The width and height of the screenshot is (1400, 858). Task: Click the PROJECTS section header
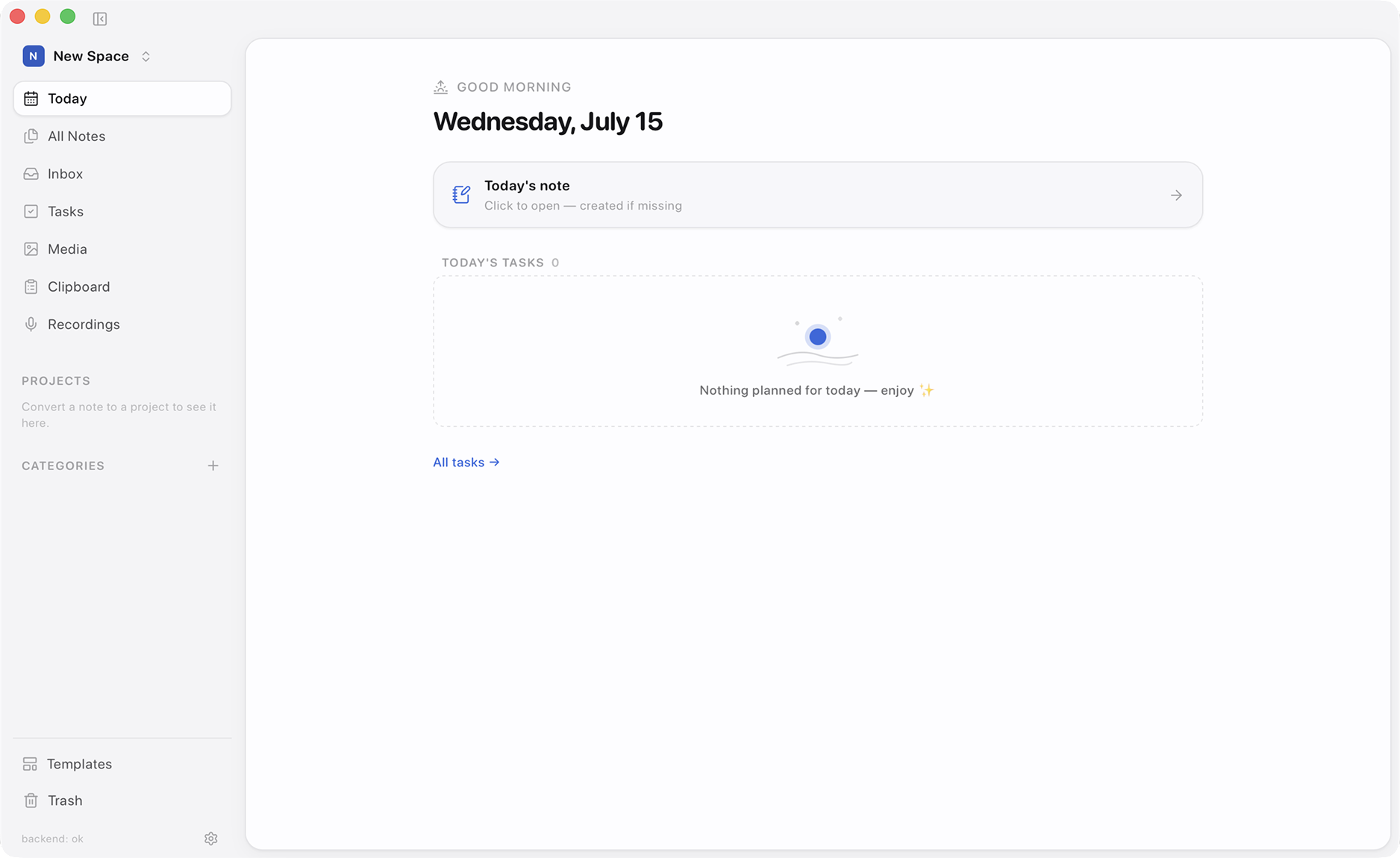click(x=56, y=381)
